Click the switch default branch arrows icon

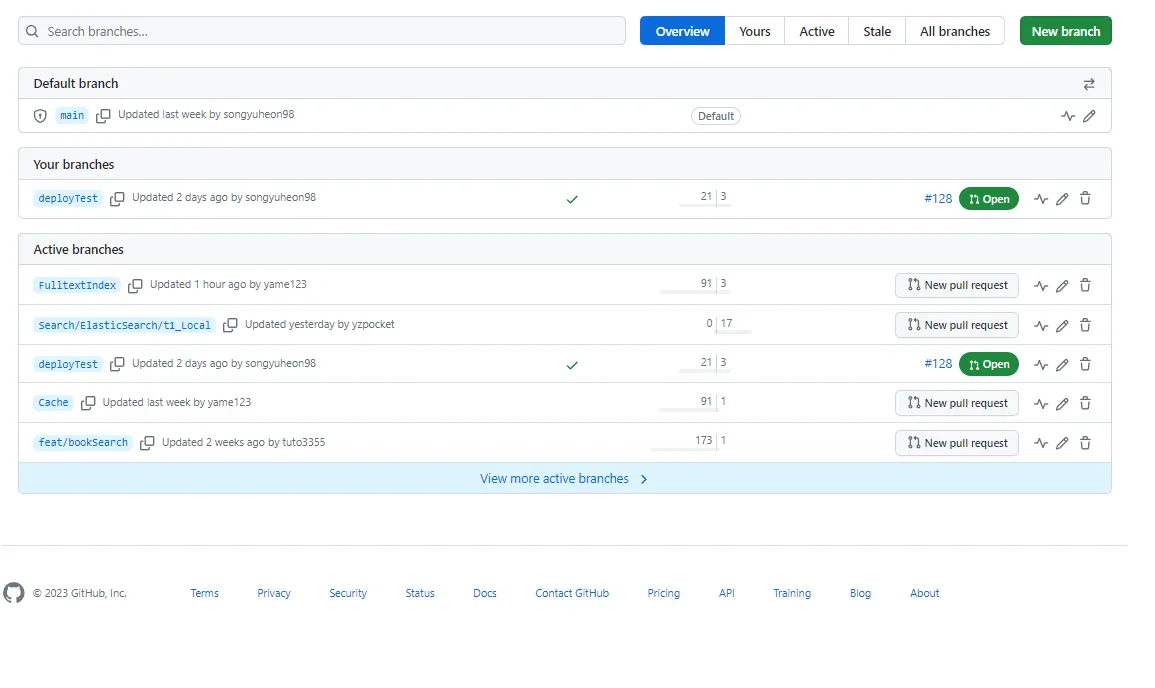1089,84
